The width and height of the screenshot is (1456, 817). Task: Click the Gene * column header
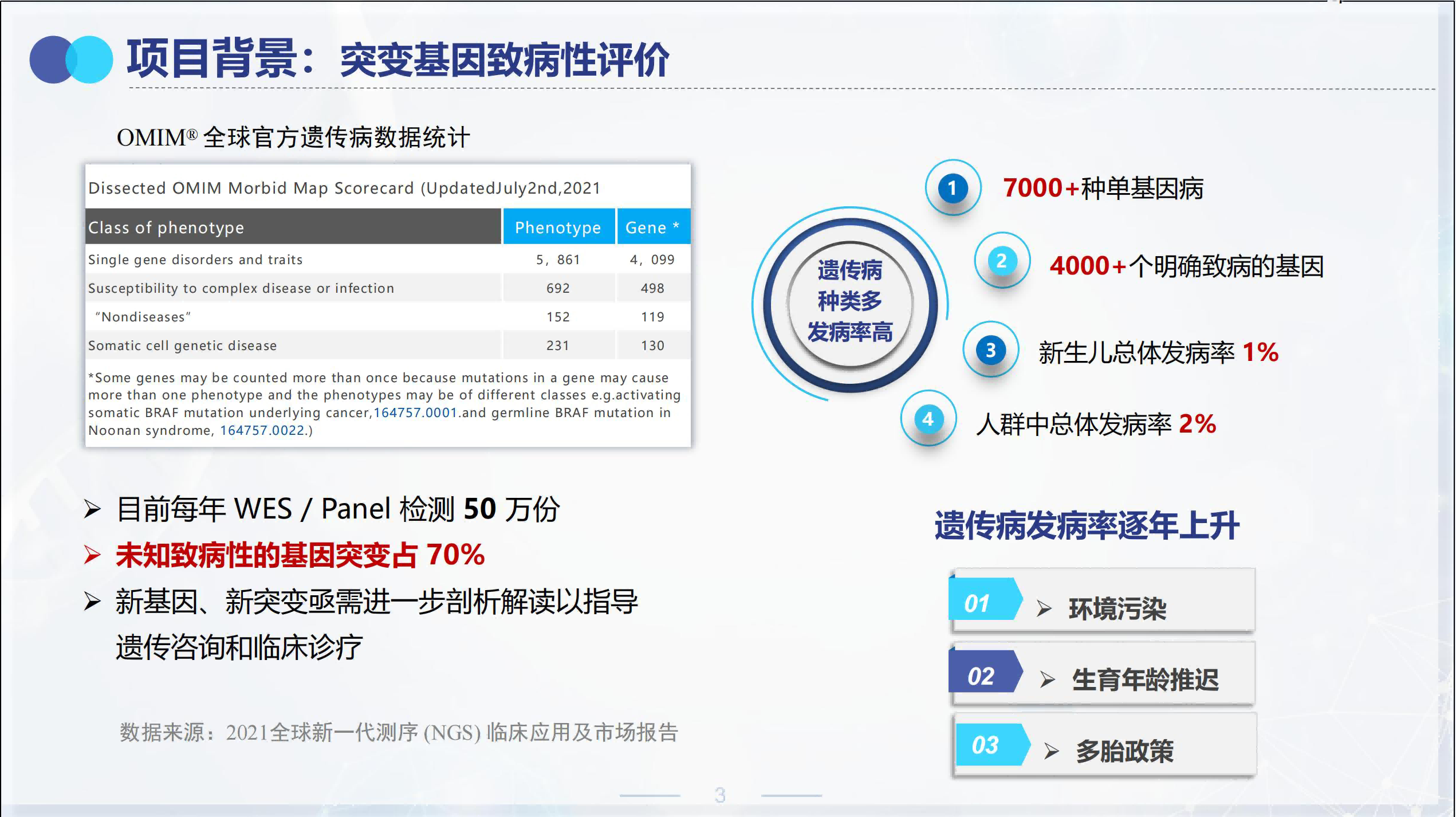(652, 227)
